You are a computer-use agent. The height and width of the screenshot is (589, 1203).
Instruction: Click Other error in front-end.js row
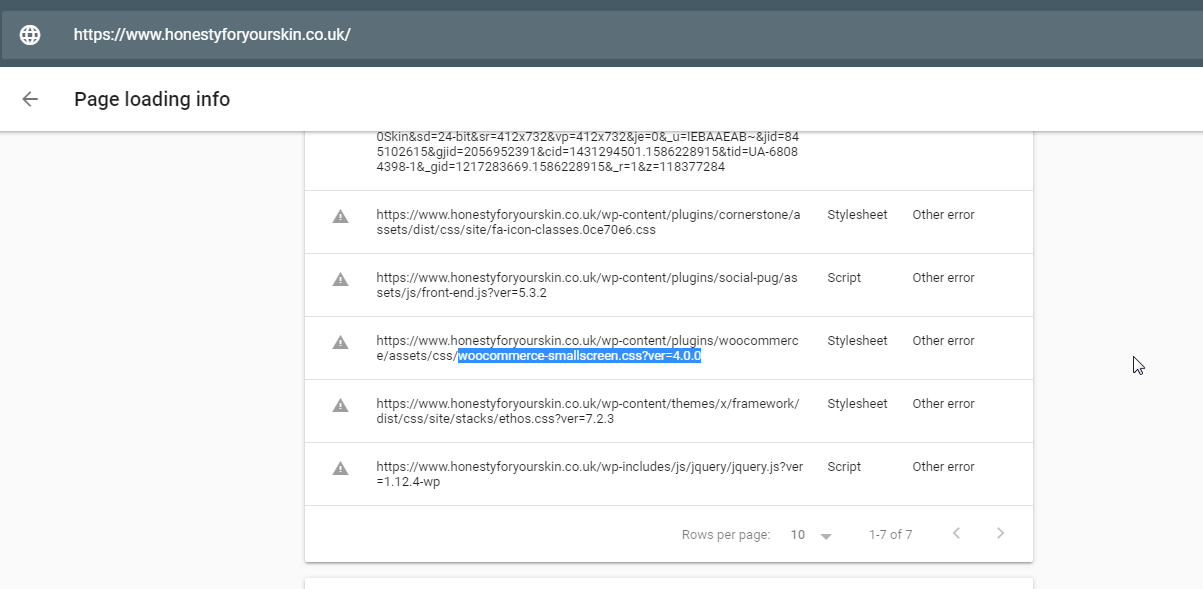(x=943, y=278)
